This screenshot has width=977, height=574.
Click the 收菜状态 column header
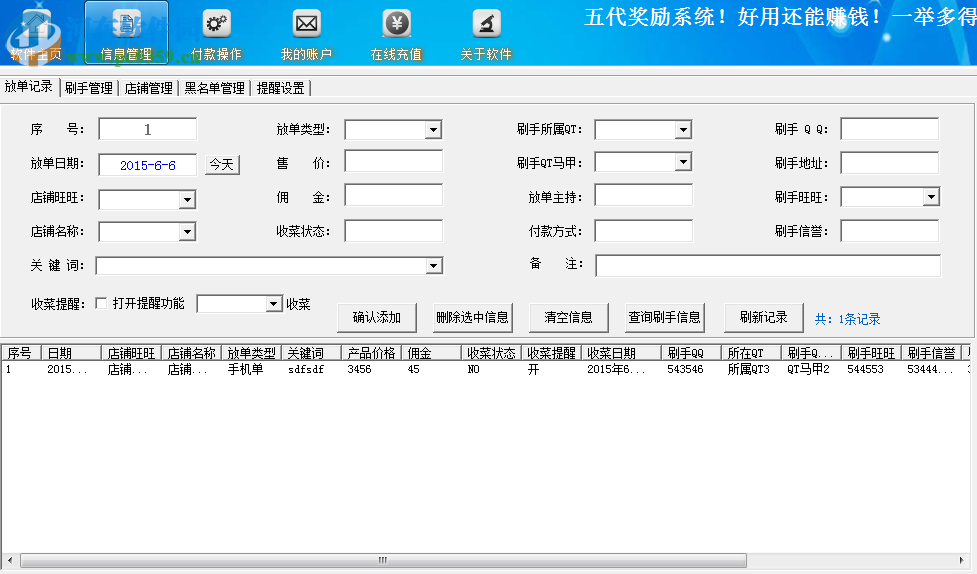[491, 353]
